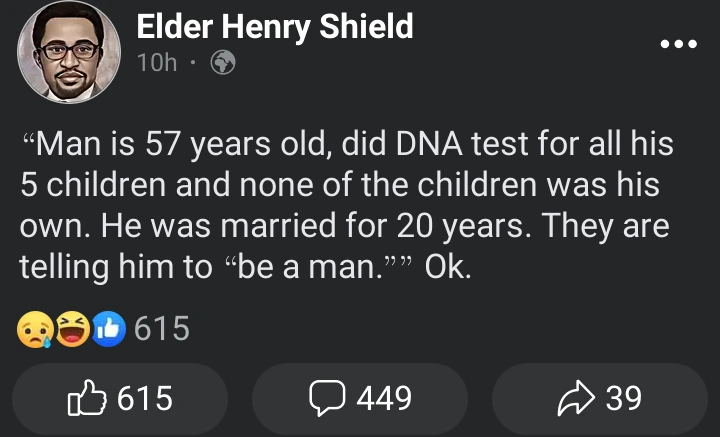The height and width of the screenshot is (437, 720).
Task: Open Elder Henry Shield's profile picture
Action: (x=70, y=52)
